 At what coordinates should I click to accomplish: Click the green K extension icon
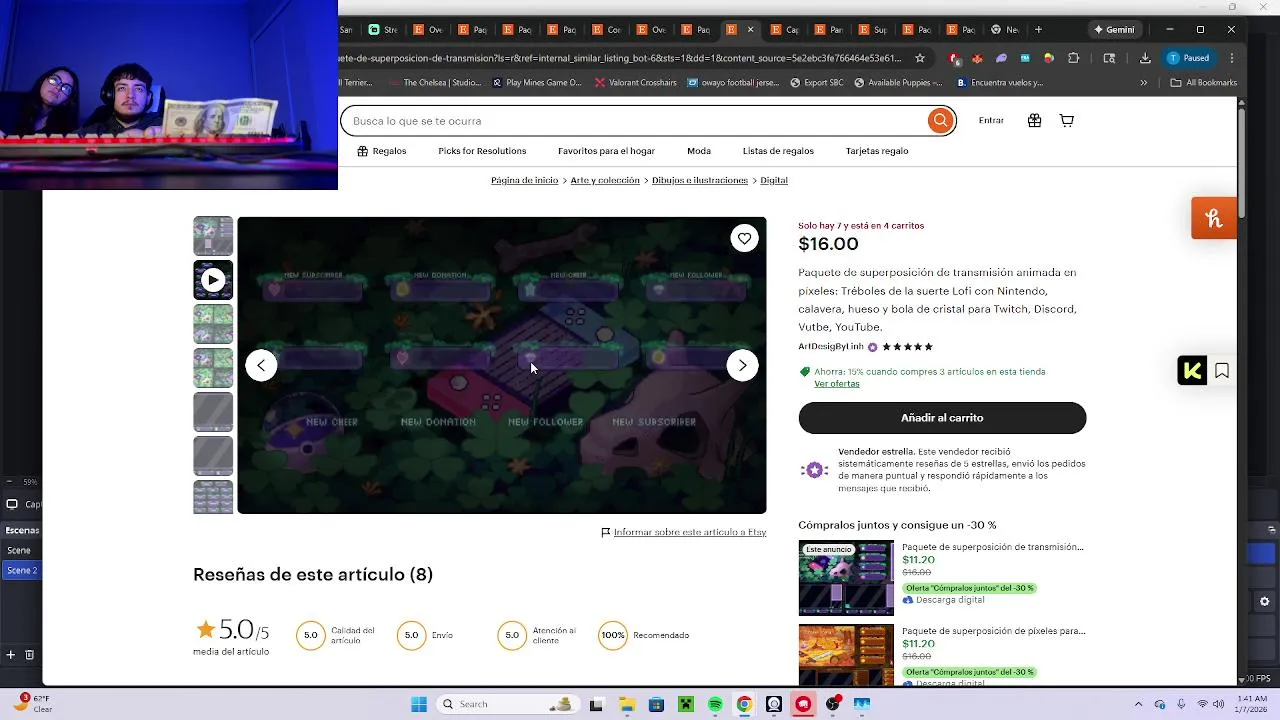pos(1192,371)
